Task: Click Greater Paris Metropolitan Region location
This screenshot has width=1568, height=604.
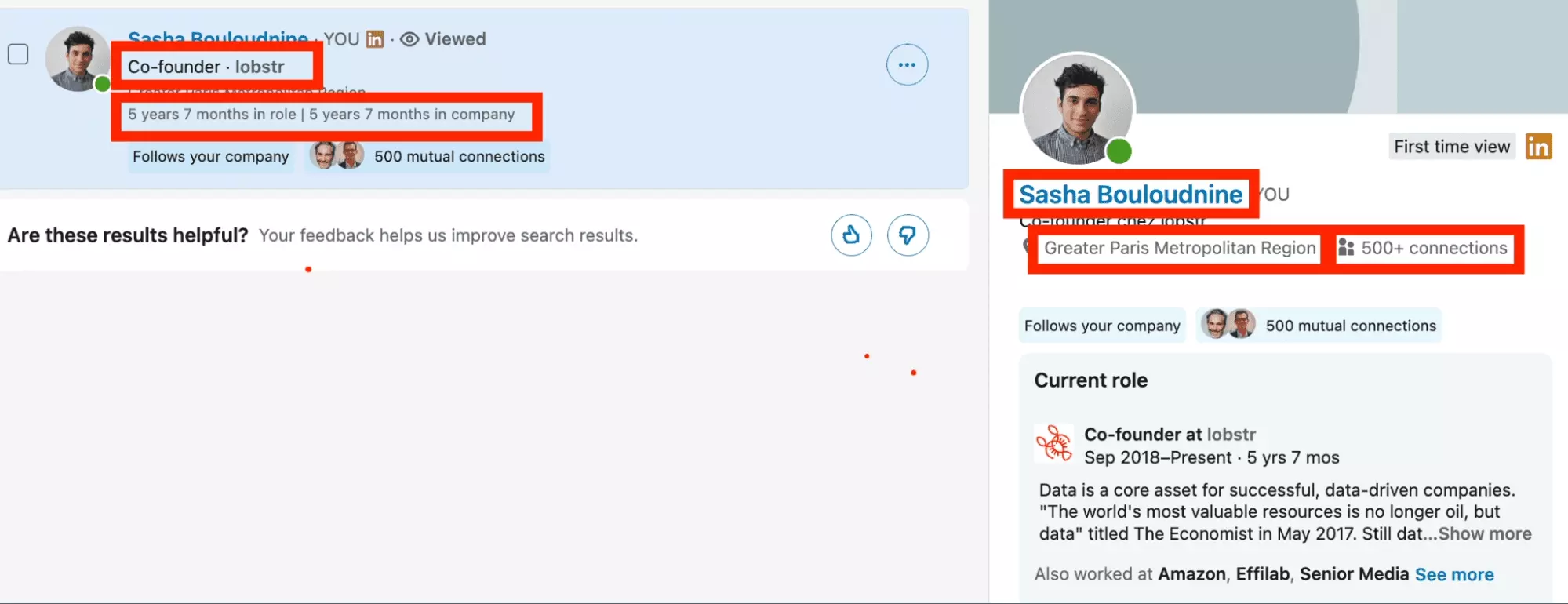Action: pyautogui.click(x=1180, y=248)
